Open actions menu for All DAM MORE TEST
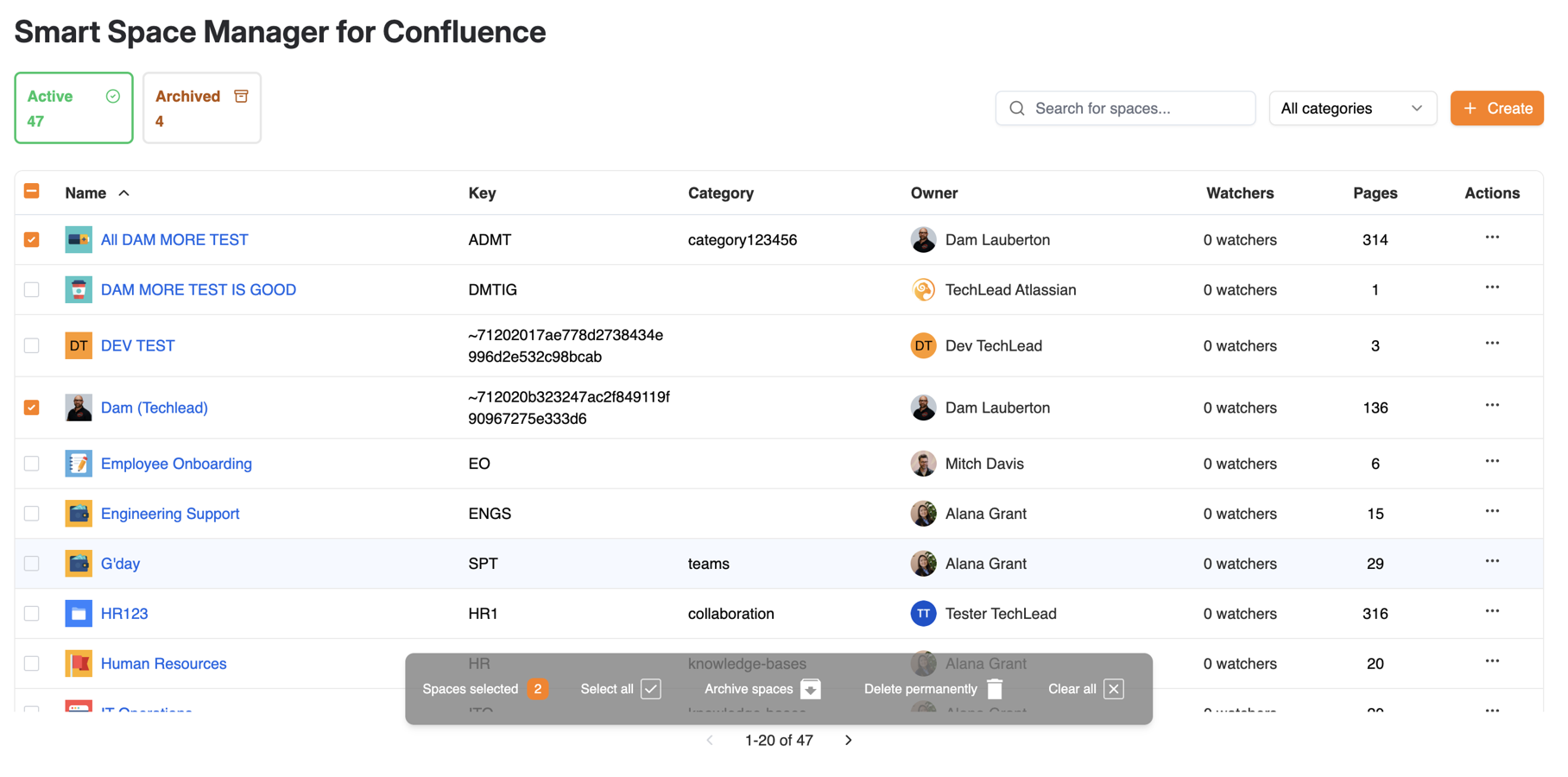The height and width of the screenshot is (777, 1568). tap(1492, 237)
